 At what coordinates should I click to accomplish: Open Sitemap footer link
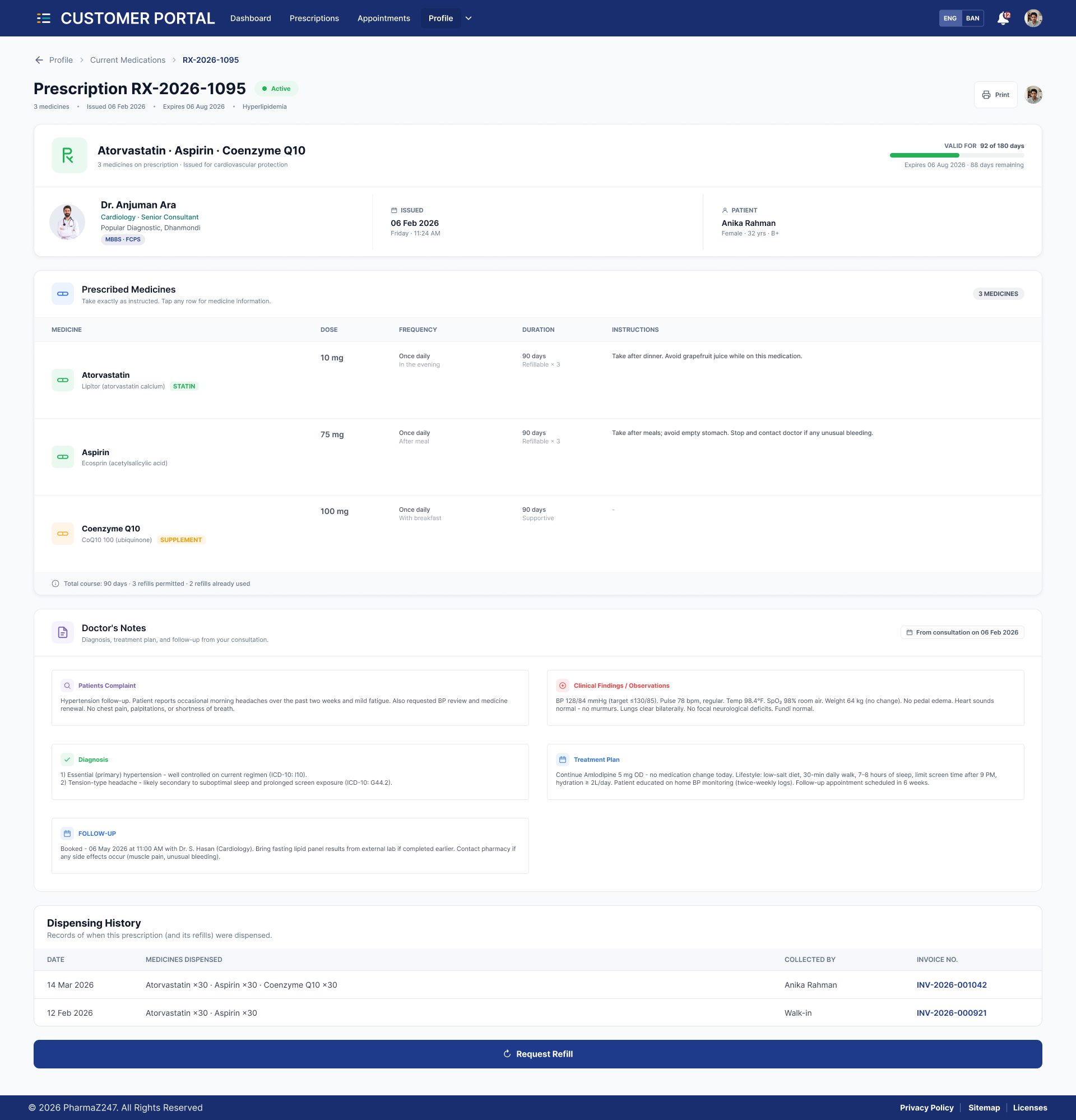pos(984,1108)
